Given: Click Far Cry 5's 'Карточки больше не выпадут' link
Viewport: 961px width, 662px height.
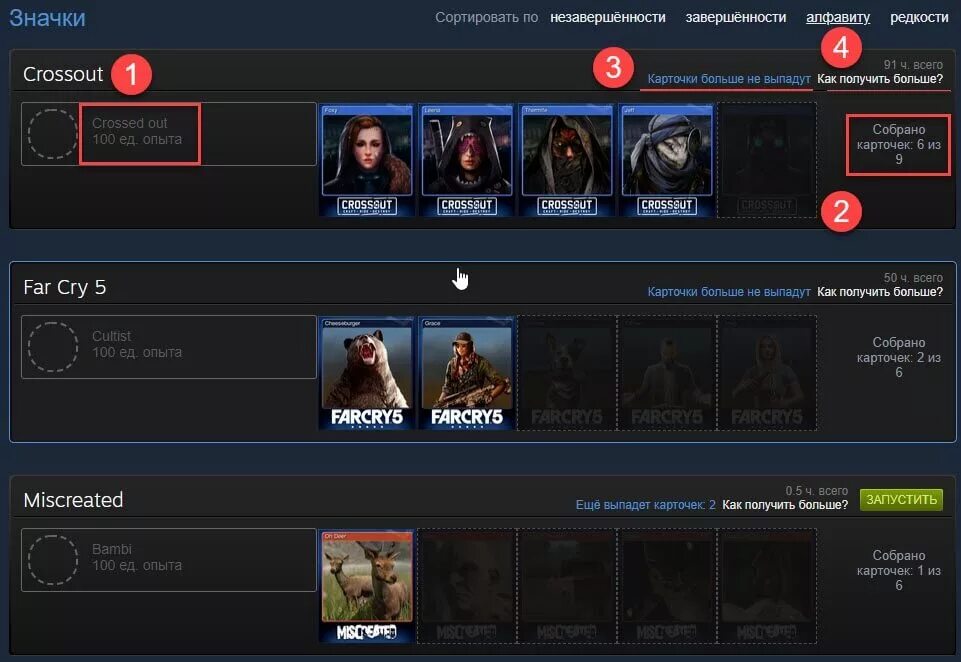Looking at the screenshot, I should coord(729,292).
